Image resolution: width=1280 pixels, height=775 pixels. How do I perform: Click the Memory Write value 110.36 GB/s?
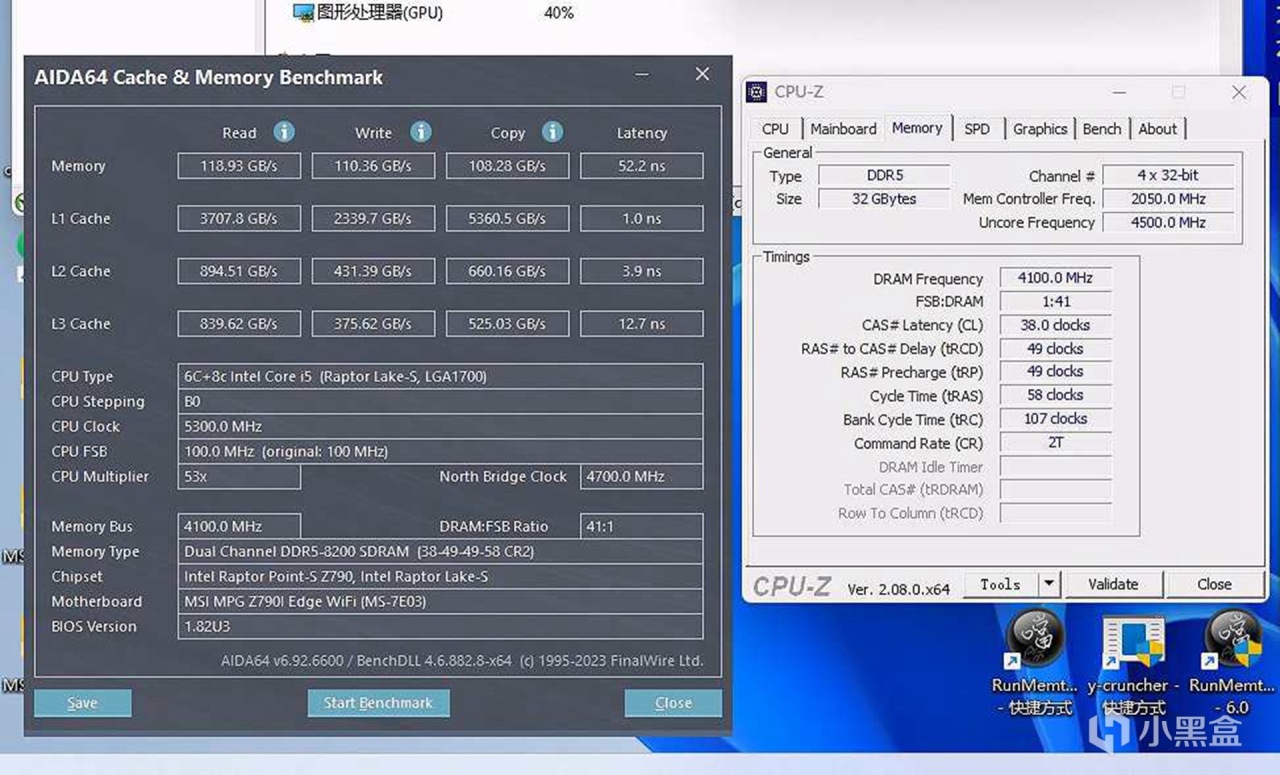point(373,166)
